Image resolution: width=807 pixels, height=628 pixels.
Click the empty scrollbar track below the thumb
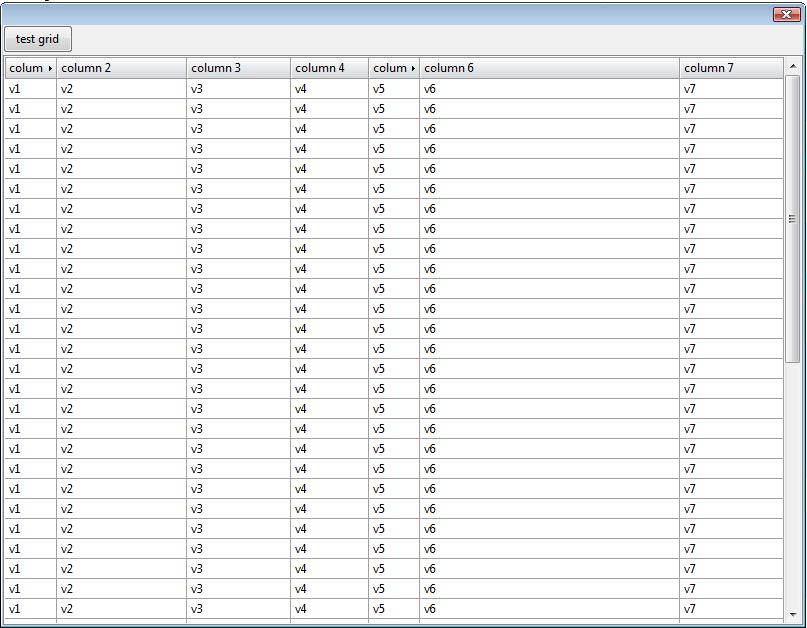point(793,480)
